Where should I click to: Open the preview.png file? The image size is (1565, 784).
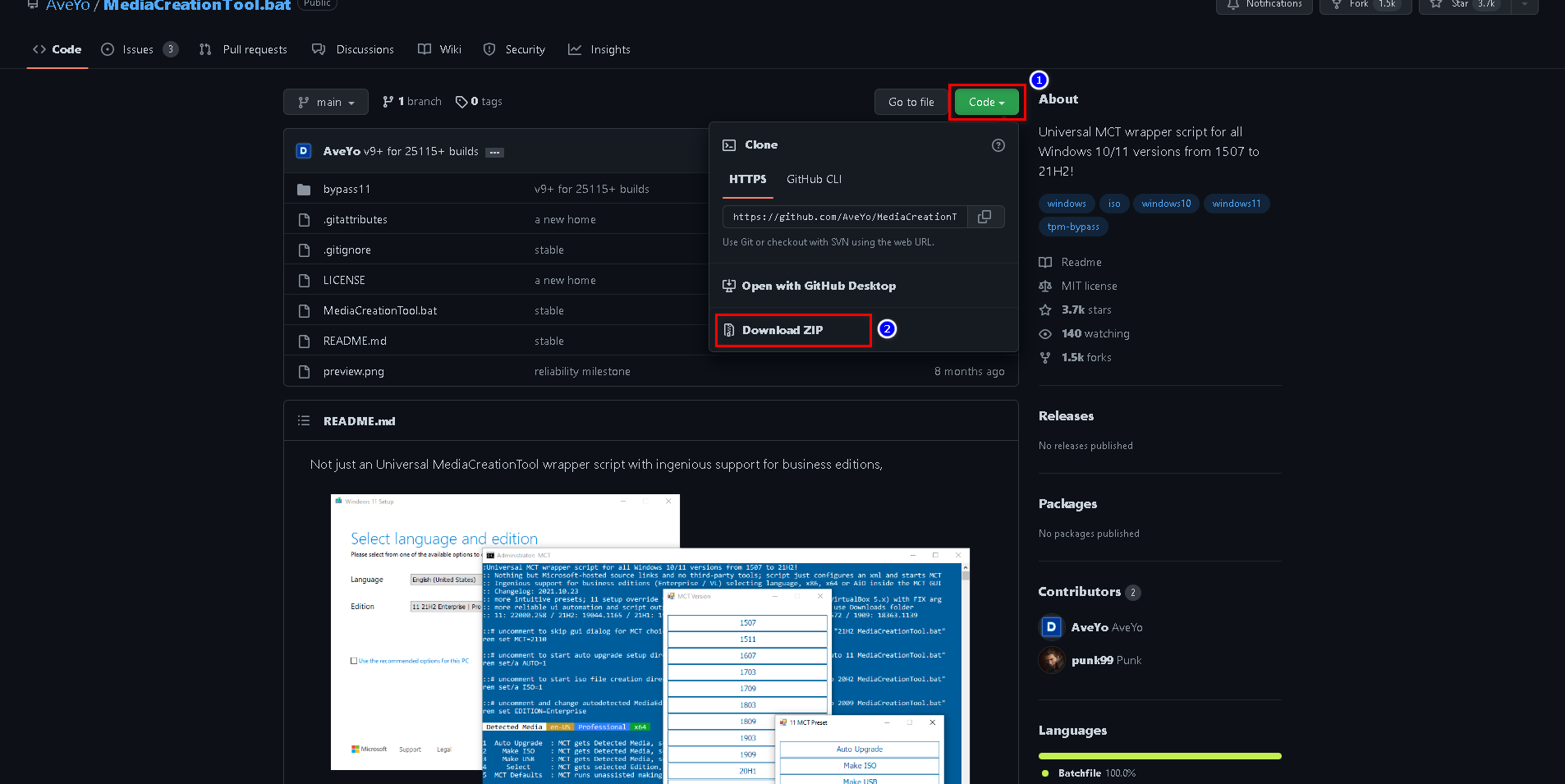click(x=354, y=371)
